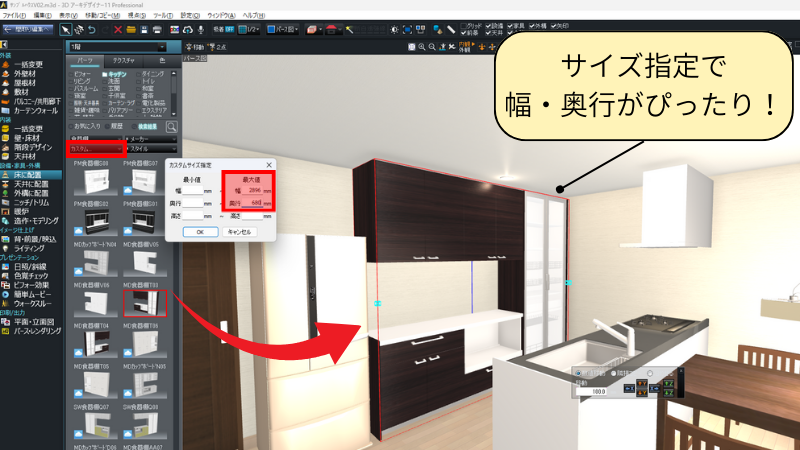Click the 2点 two-point tool
This screenshot has width=800, height=450.
(x=218, y=47)
